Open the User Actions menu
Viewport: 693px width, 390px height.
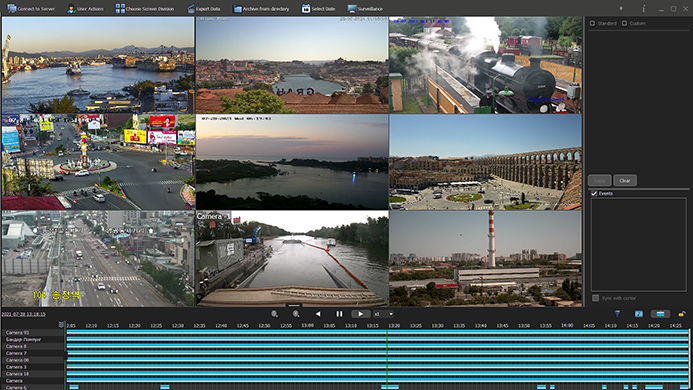coord(85,8)
